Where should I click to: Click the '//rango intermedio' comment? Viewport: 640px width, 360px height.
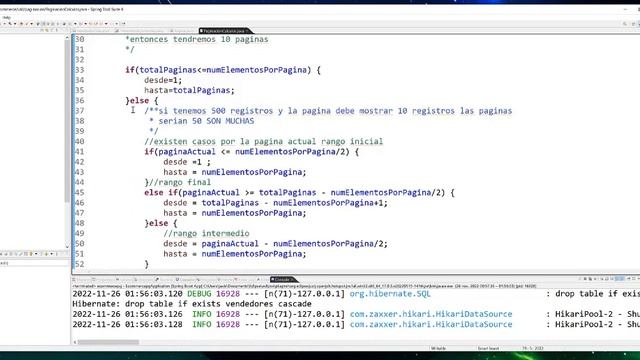tap(206, 233)
